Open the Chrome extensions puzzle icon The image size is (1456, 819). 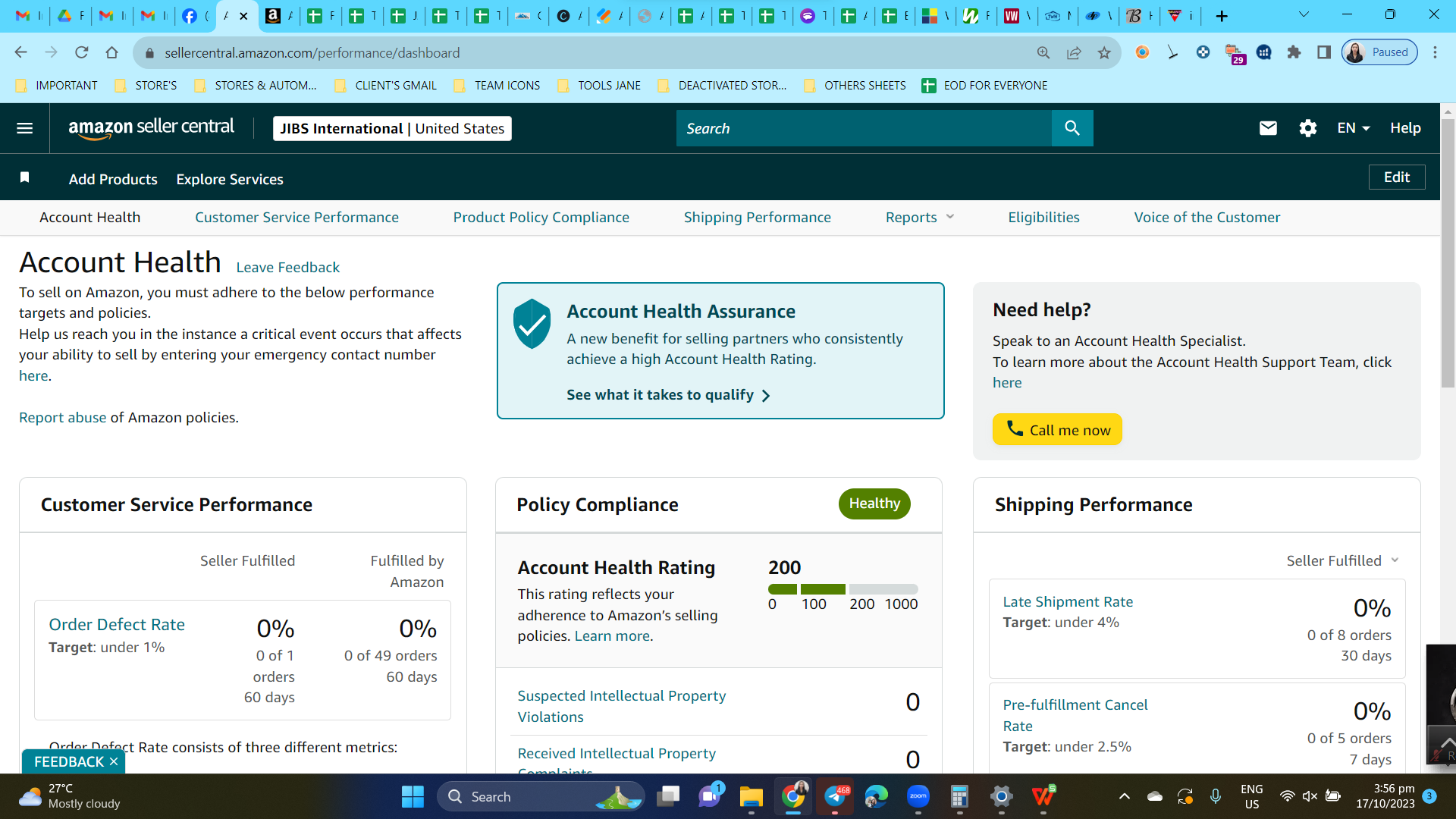1294,52
